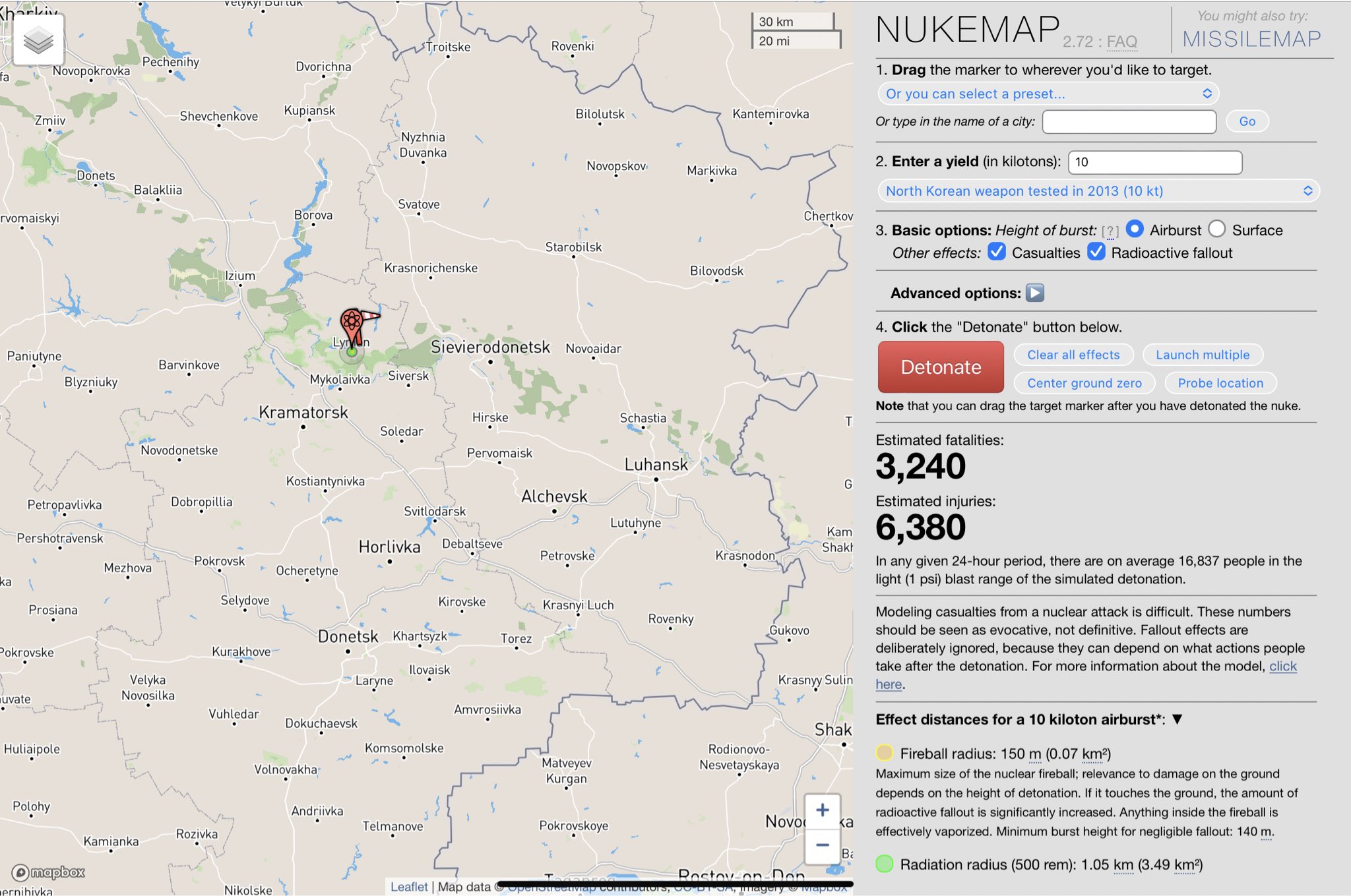Click the Svatove map label
Screen dimensions: 1351x896
tap(418, 204)
